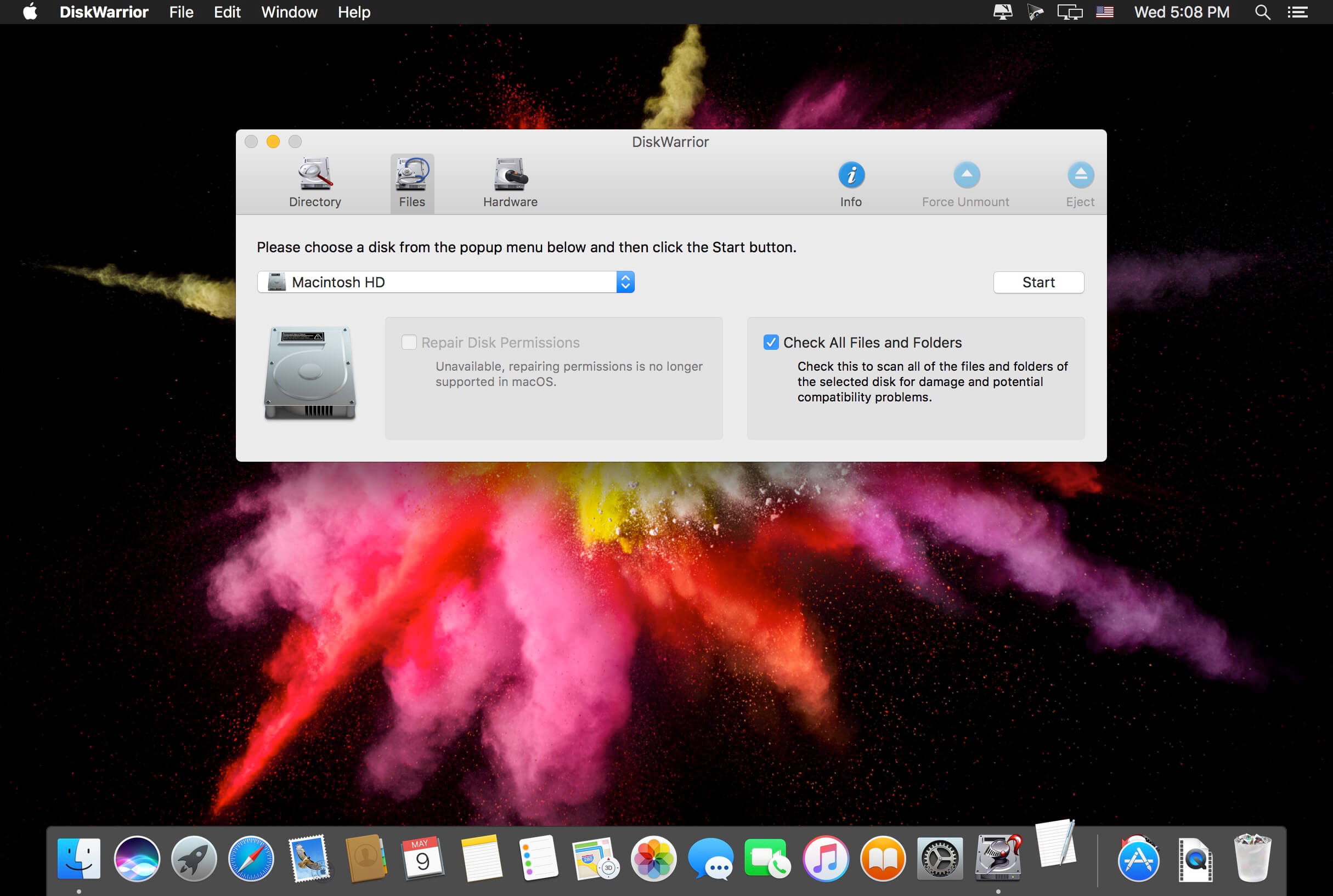The height and width of the screenshot is (896, 1333).
Task: Open Mail stamp icon in Dock
Action: (x=309, y=858)
